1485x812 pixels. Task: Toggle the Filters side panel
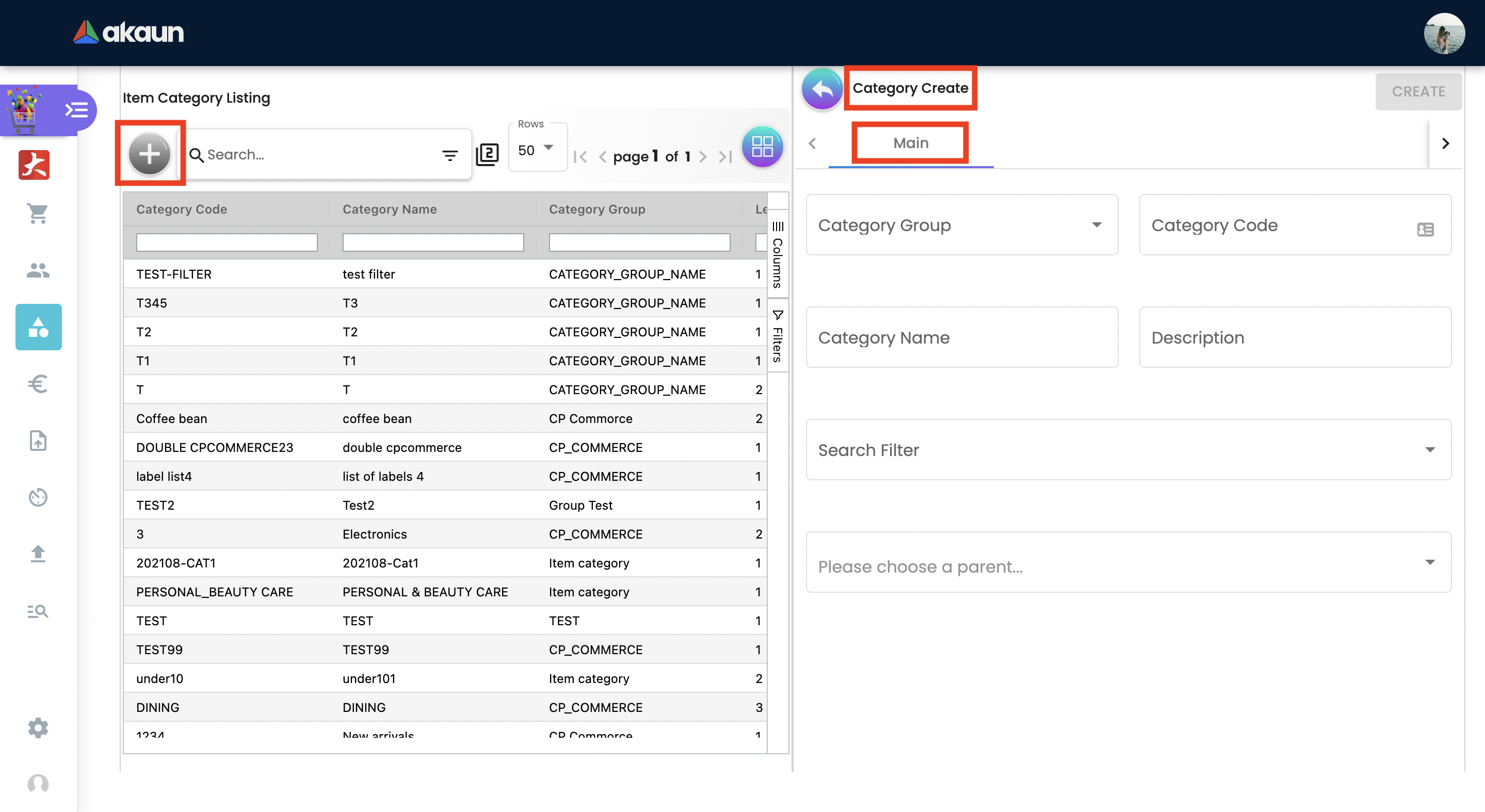[x=778, y=336]
